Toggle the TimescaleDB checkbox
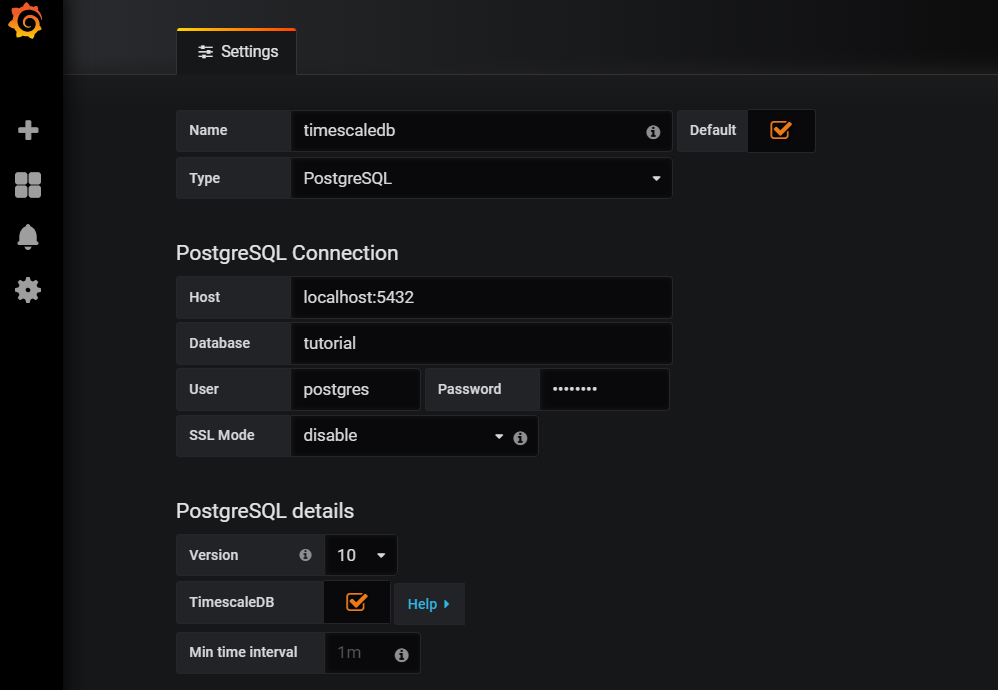 point(356,602)
